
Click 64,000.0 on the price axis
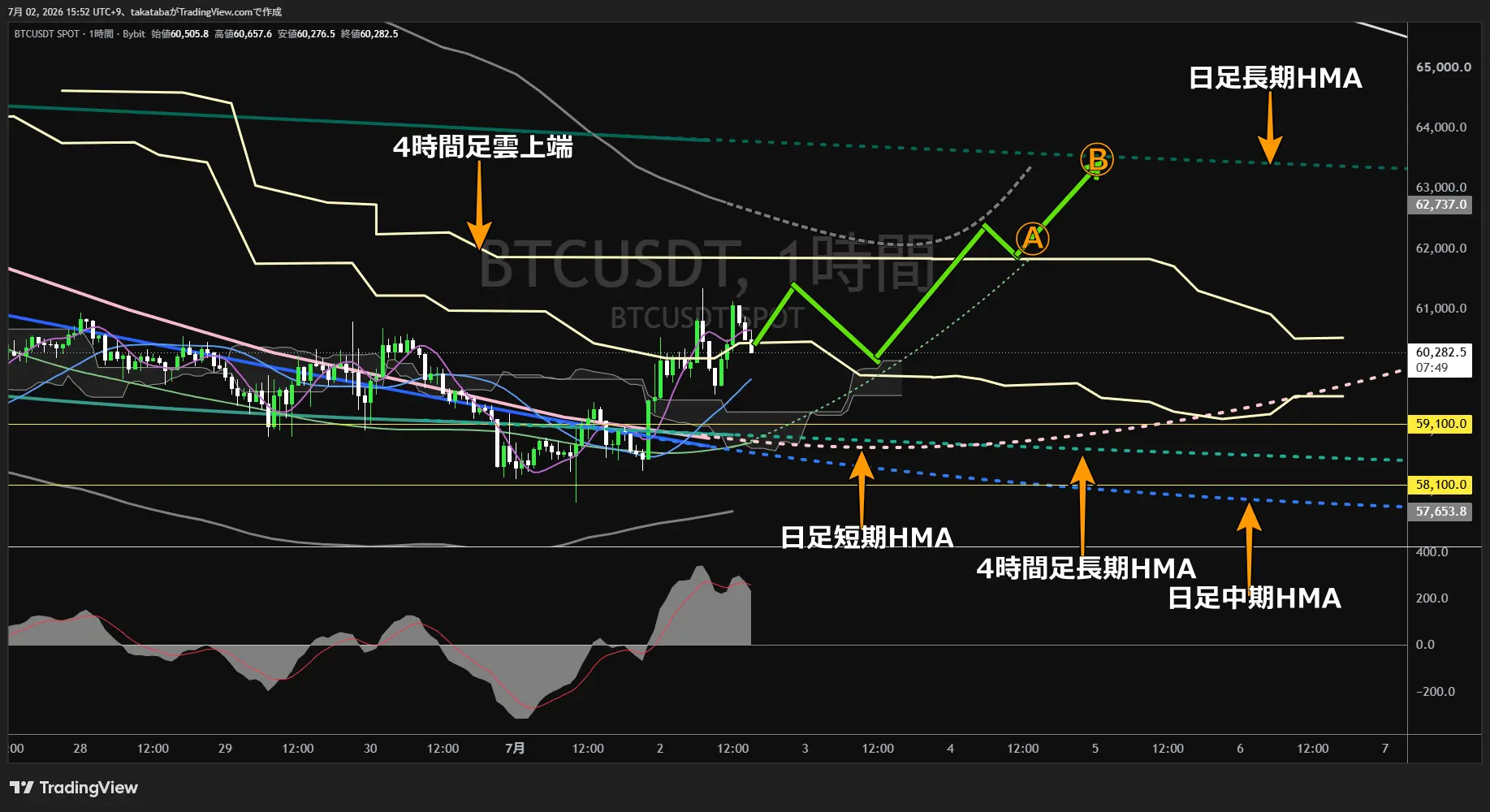1441,127
